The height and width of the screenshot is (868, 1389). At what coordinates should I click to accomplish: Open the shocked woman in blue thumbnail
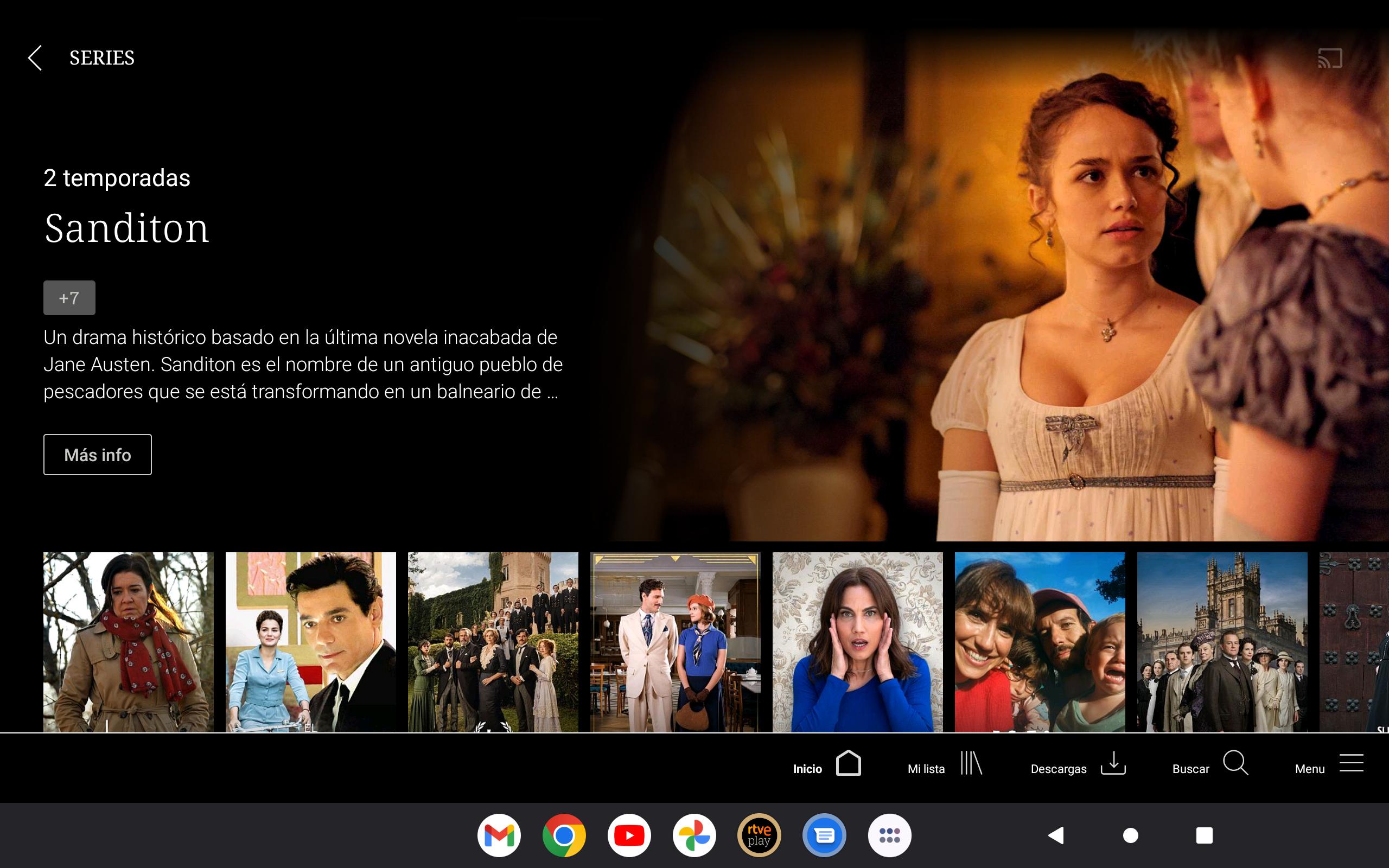pyautogui.click(x=857, y=642)
